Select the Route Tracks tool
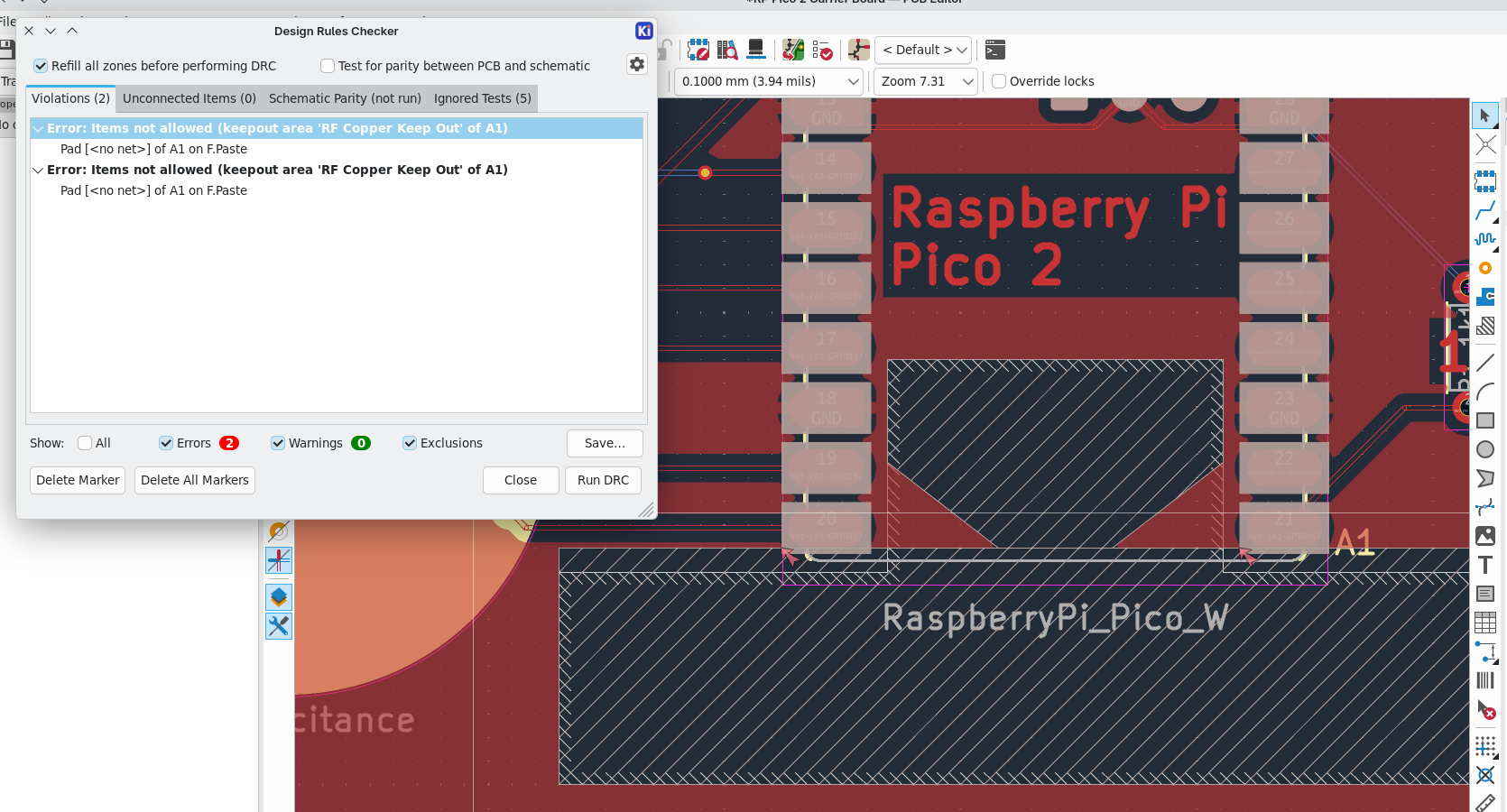The image size is (1507, 812). [1485, 210]
